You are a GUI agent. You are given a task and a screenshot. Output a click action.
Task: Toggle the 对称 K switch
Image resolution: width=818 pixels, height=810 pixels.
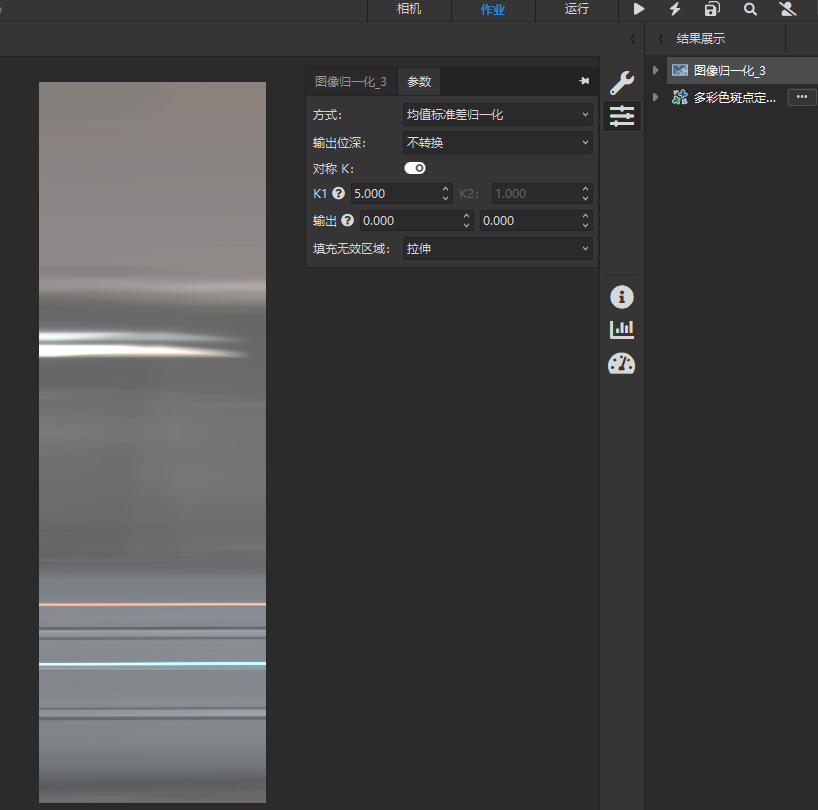click(415, 168)
